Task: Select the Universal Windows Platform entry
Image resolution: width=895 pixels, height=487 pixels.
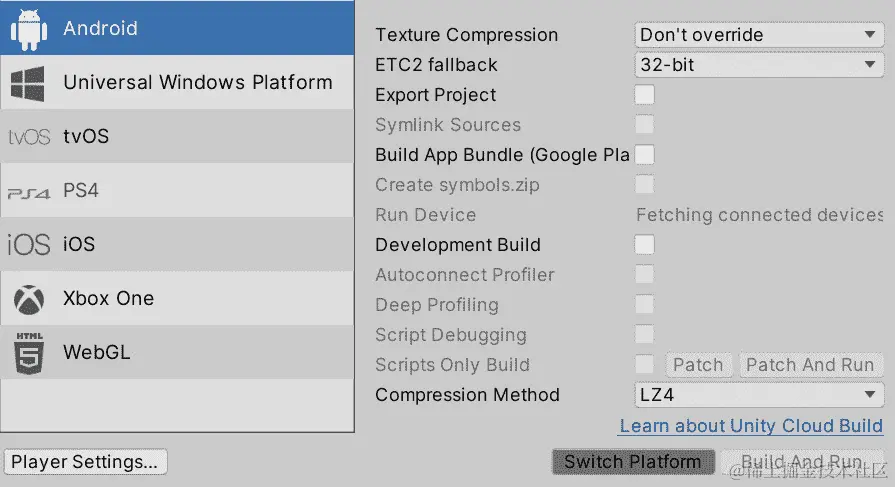Action: [177, 82]
